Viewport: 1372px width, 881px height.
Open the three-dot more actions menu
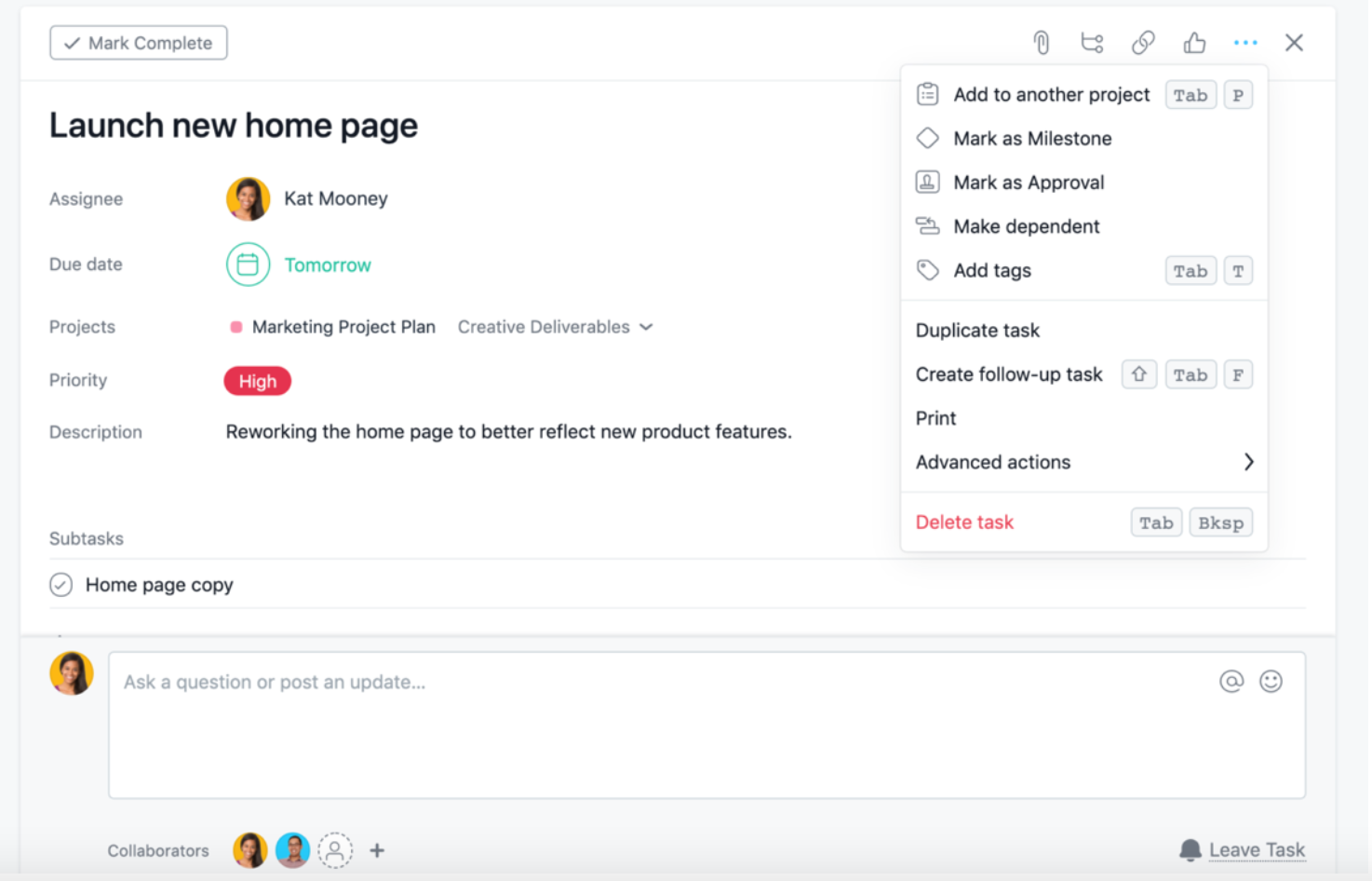(1245, 43)
